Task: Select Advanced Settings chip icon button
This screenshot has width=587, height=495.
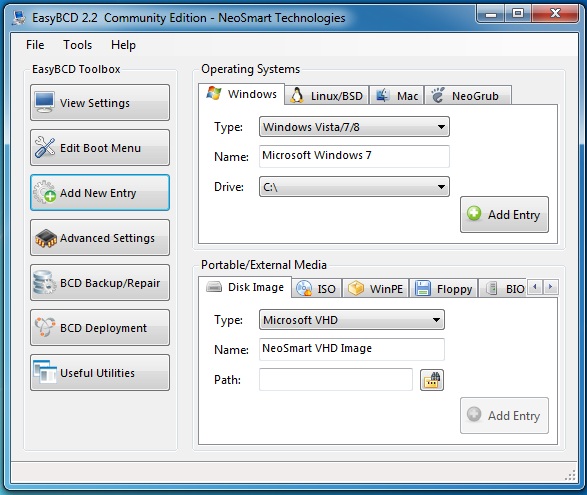Action: (x=100, y=238)
